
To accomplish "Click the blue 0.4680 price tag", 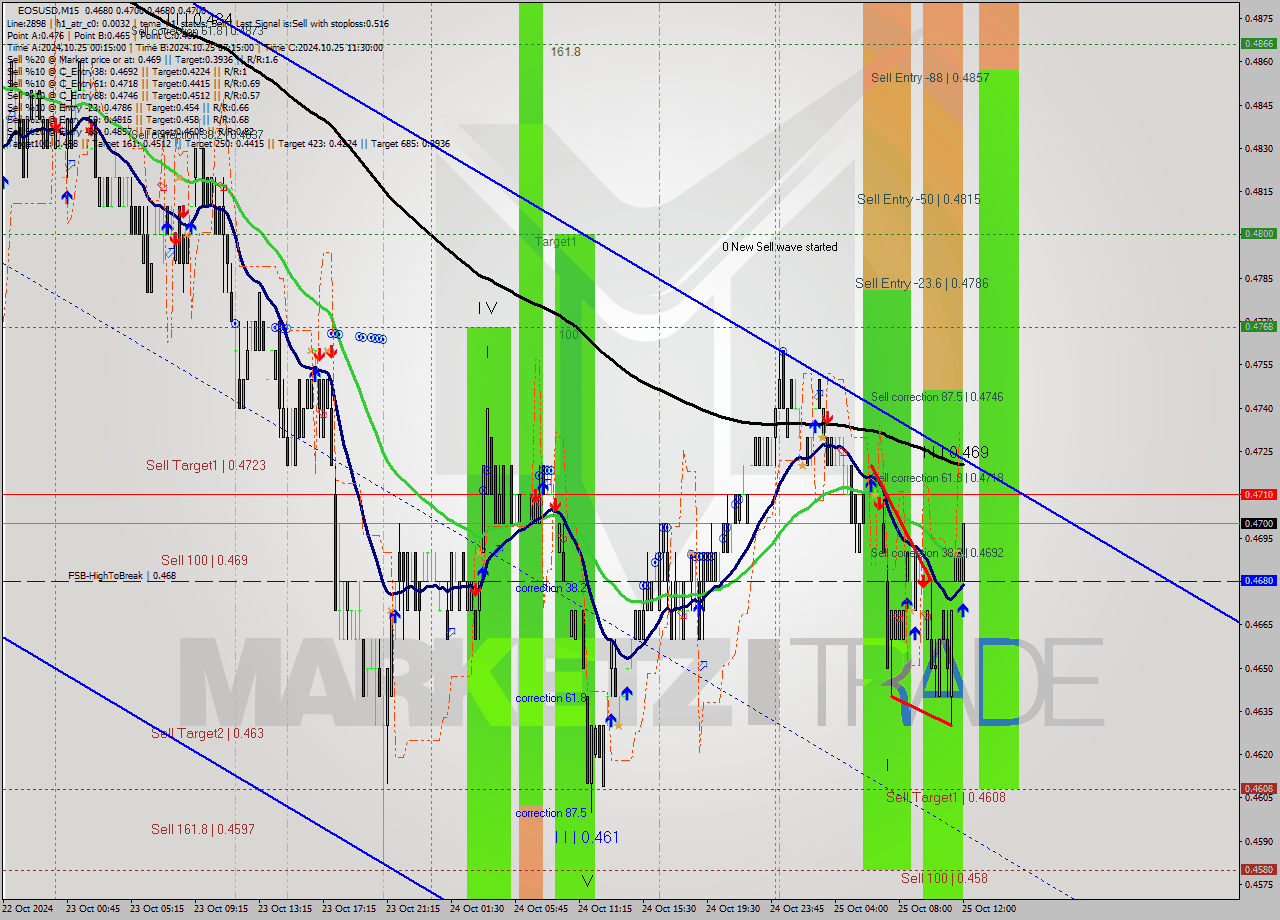I will (1257, 580).
